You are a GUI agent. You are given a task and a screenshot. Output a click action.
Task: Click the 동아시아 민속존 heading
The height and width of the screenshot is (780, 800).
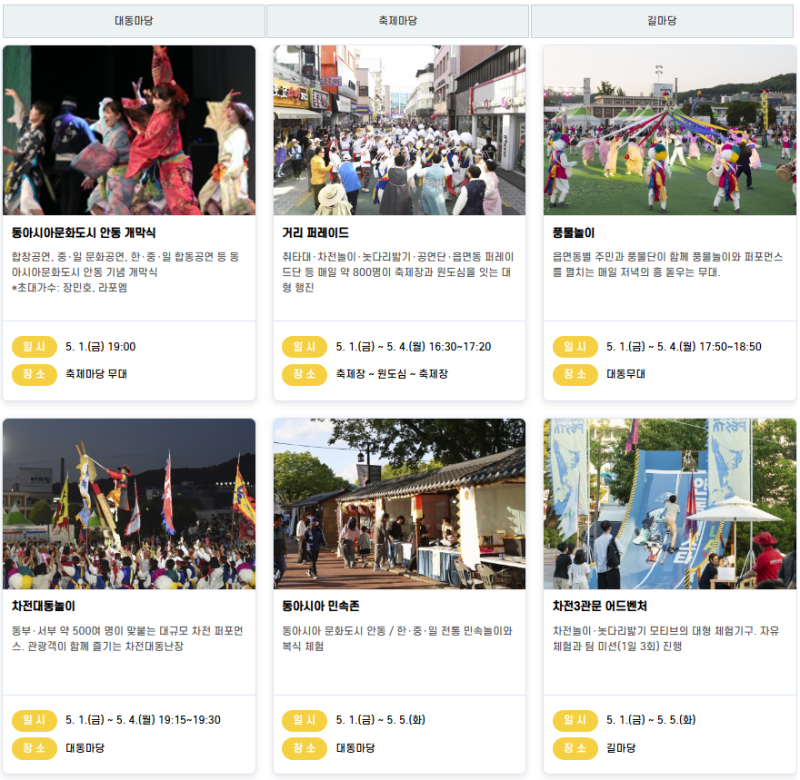click(x=327, y=607)
